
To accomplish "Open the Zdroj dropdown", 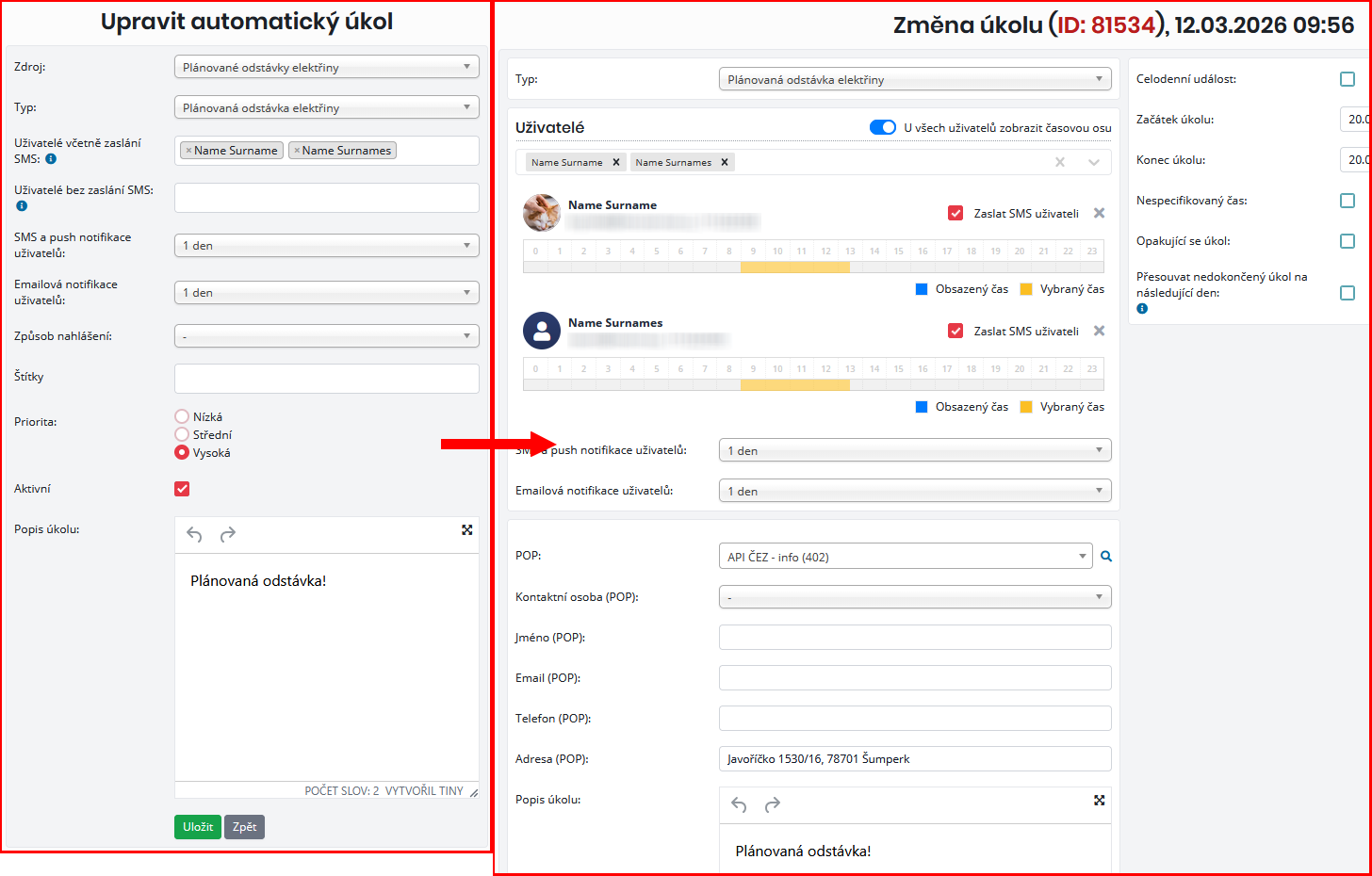I will (x=326, y=67).
